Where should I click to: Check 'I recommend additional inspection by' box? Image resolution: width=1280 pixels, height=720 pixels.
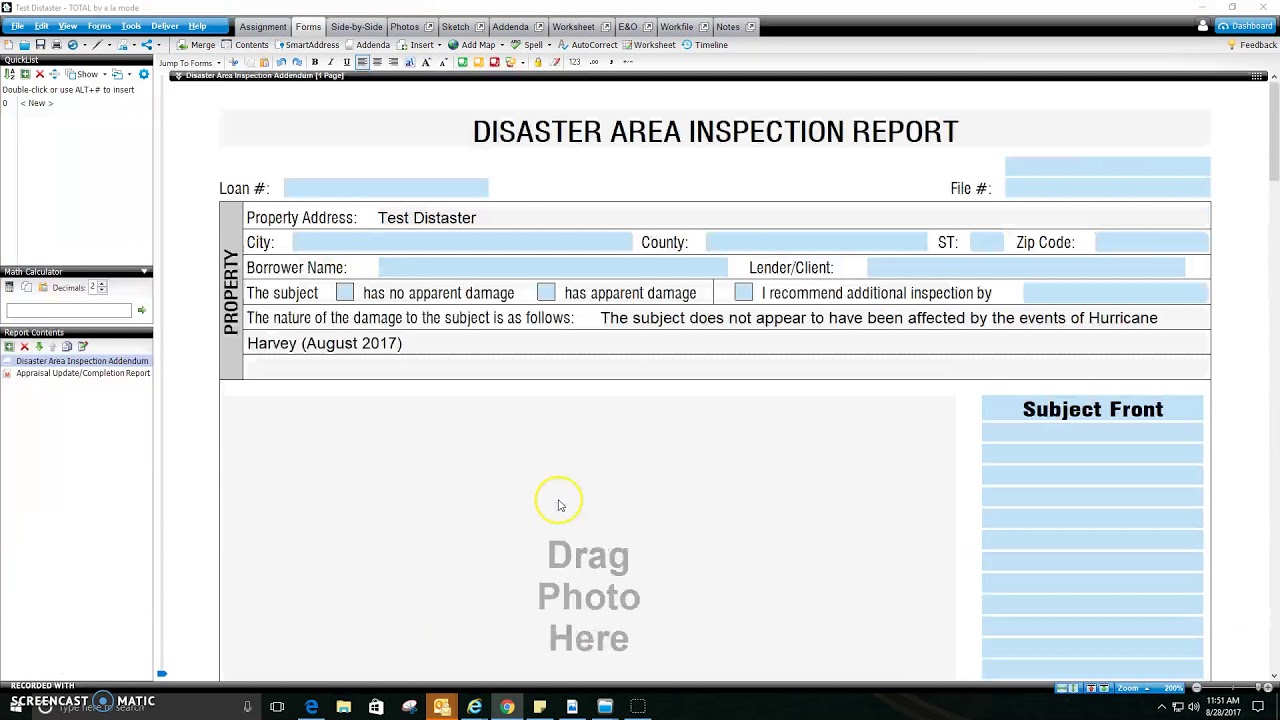tap(743, 292)
